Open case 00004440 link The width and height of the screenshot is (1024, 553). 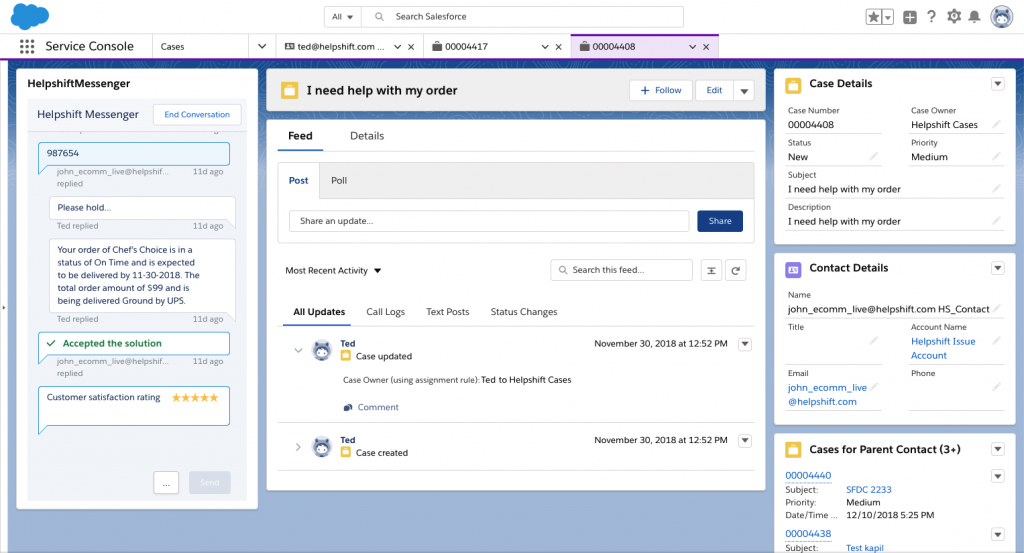(x=808, y=475)
